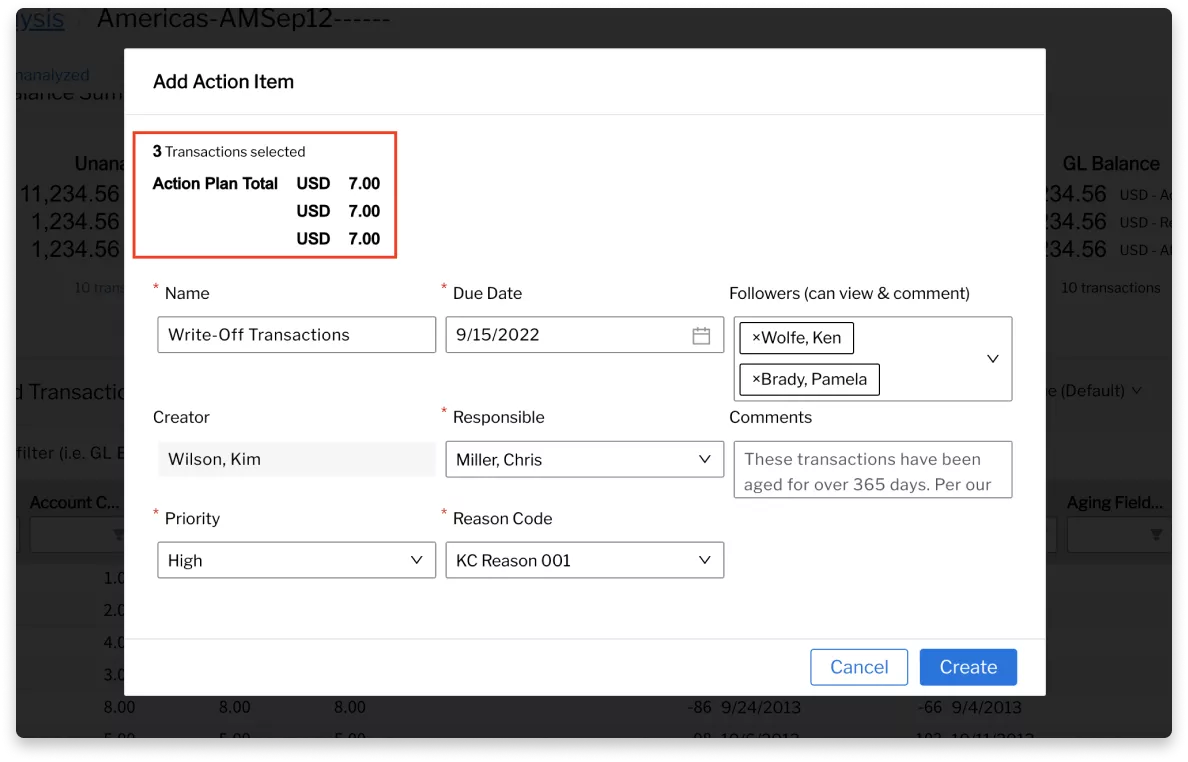Click the Name field containing Write-Off Transactions
Image resolution: width=1188 pixels, height=762 pixels.
coord(296,335)
